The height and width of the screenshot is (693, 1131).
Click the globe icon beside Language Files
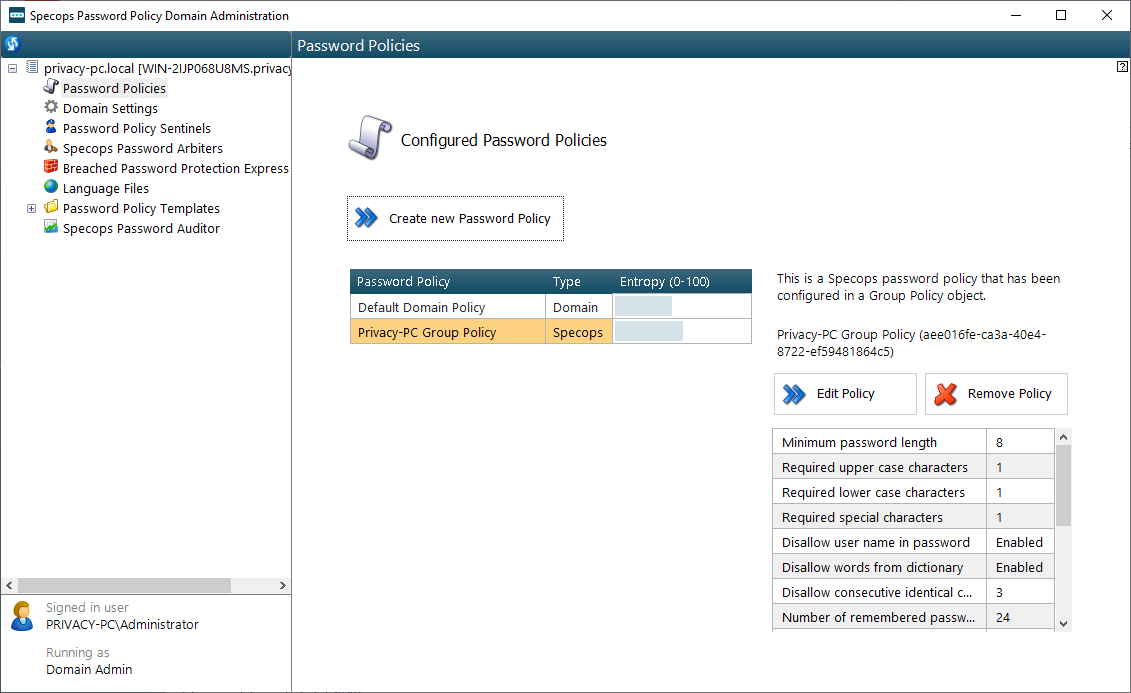50,187
